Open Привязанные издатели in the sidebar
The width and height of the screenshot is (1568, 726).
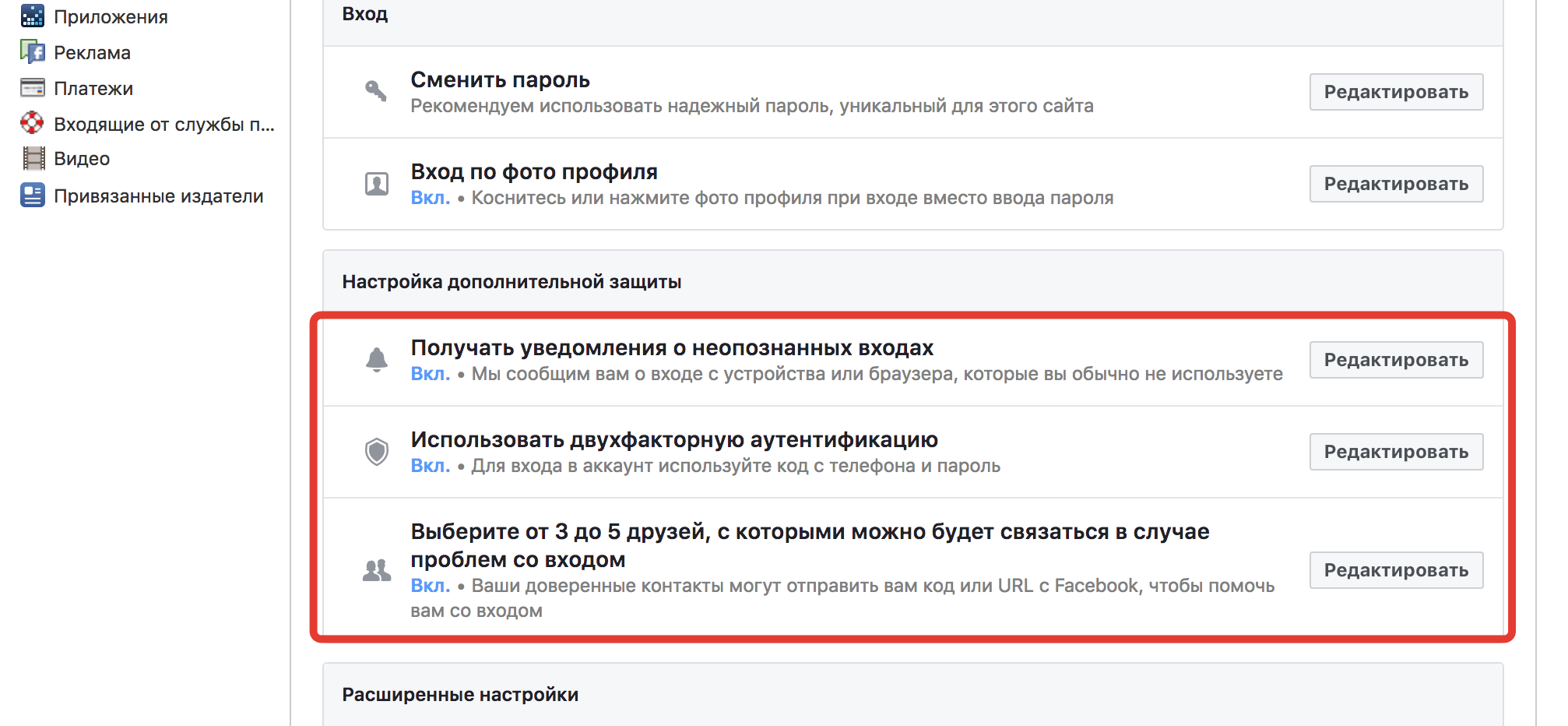point(159,196)
